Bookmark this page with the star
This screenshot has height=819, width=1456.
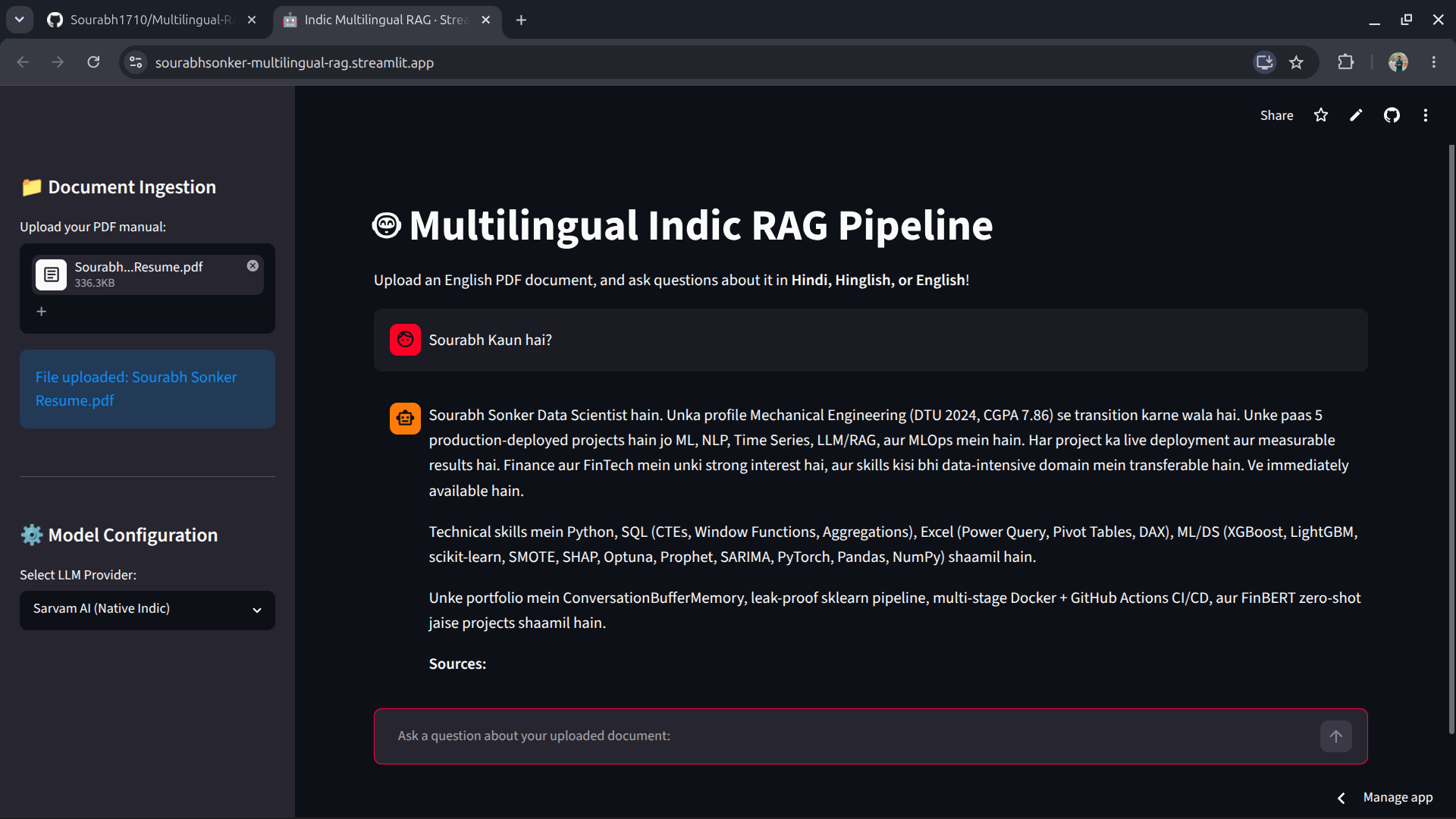point(1296,62)
